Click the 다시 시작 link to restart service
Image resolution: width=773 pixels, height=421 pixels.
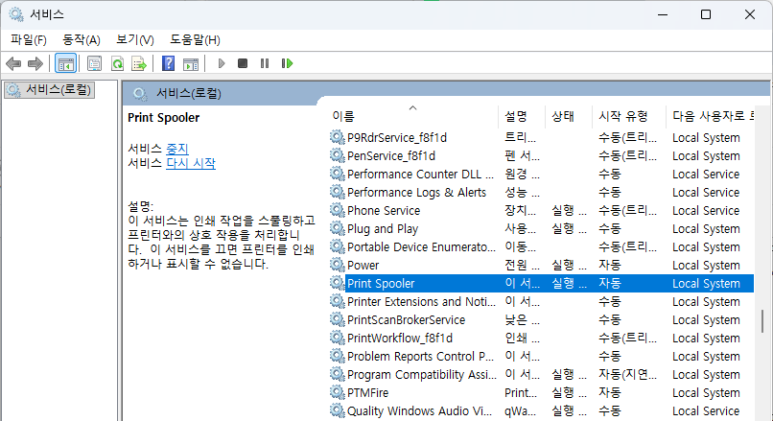(190, 163)
